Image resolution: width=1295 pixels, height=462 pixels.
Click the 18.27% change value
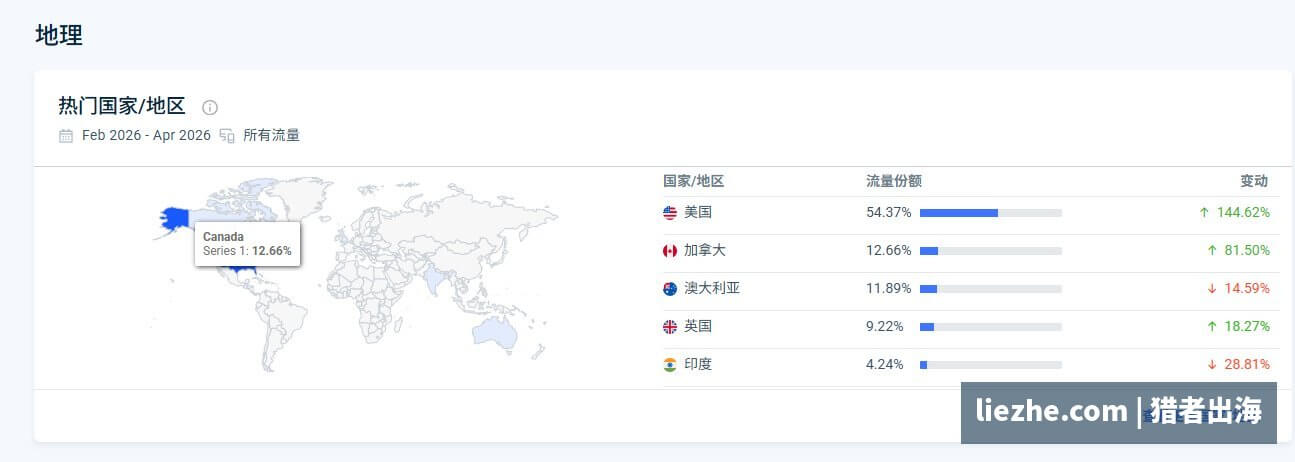coord(1247,327)
